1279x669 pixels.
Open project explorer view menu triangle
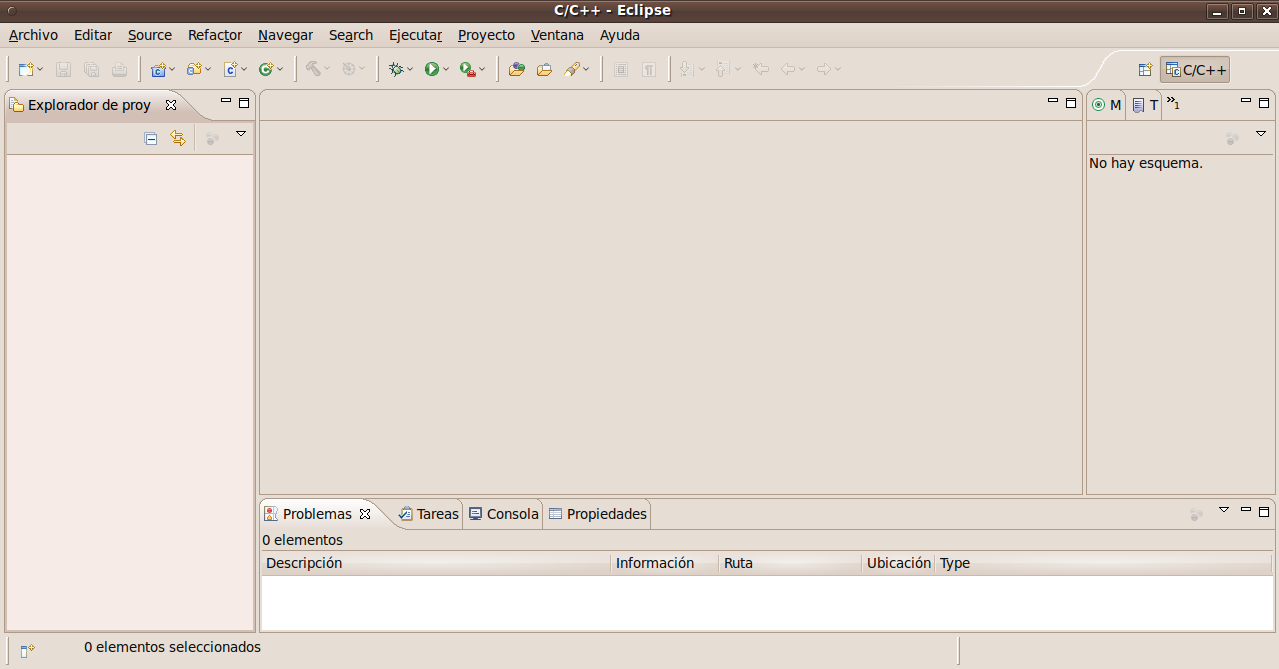point(241,134)
